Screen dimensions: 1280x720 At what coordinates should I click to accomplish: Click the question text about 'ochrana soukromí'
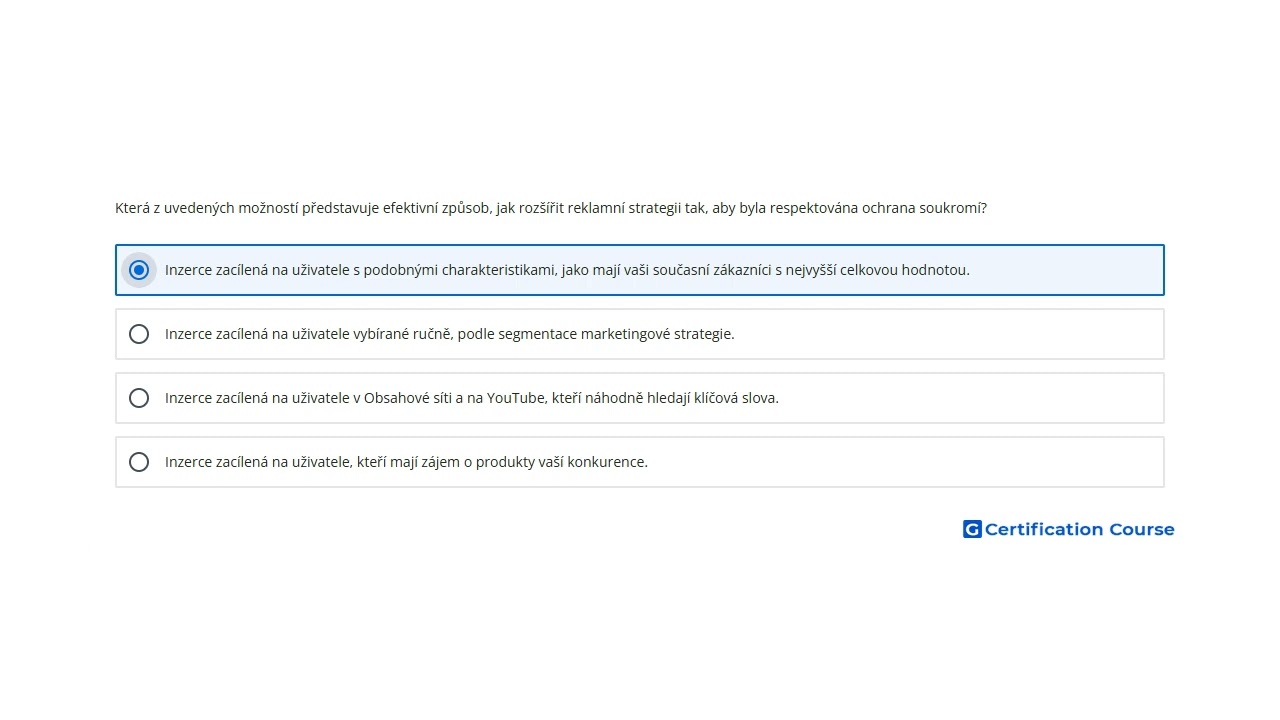[x=551, y=208]
